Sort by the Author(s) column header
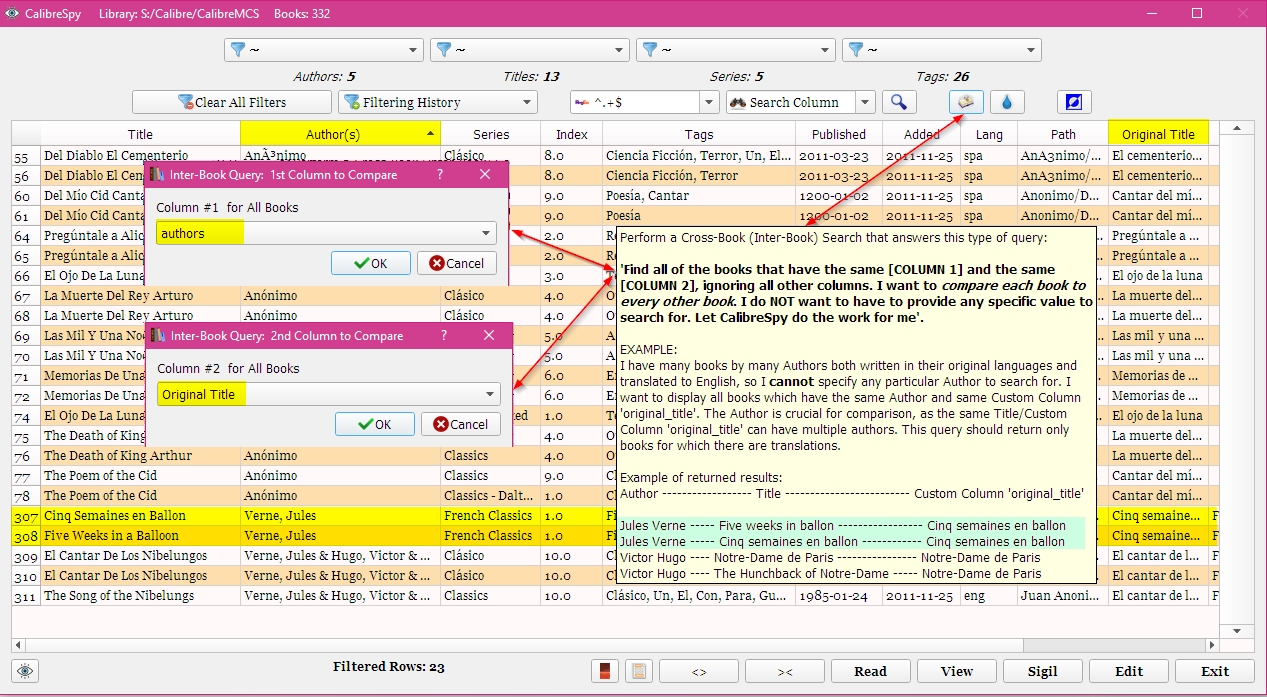 point(340,134)
